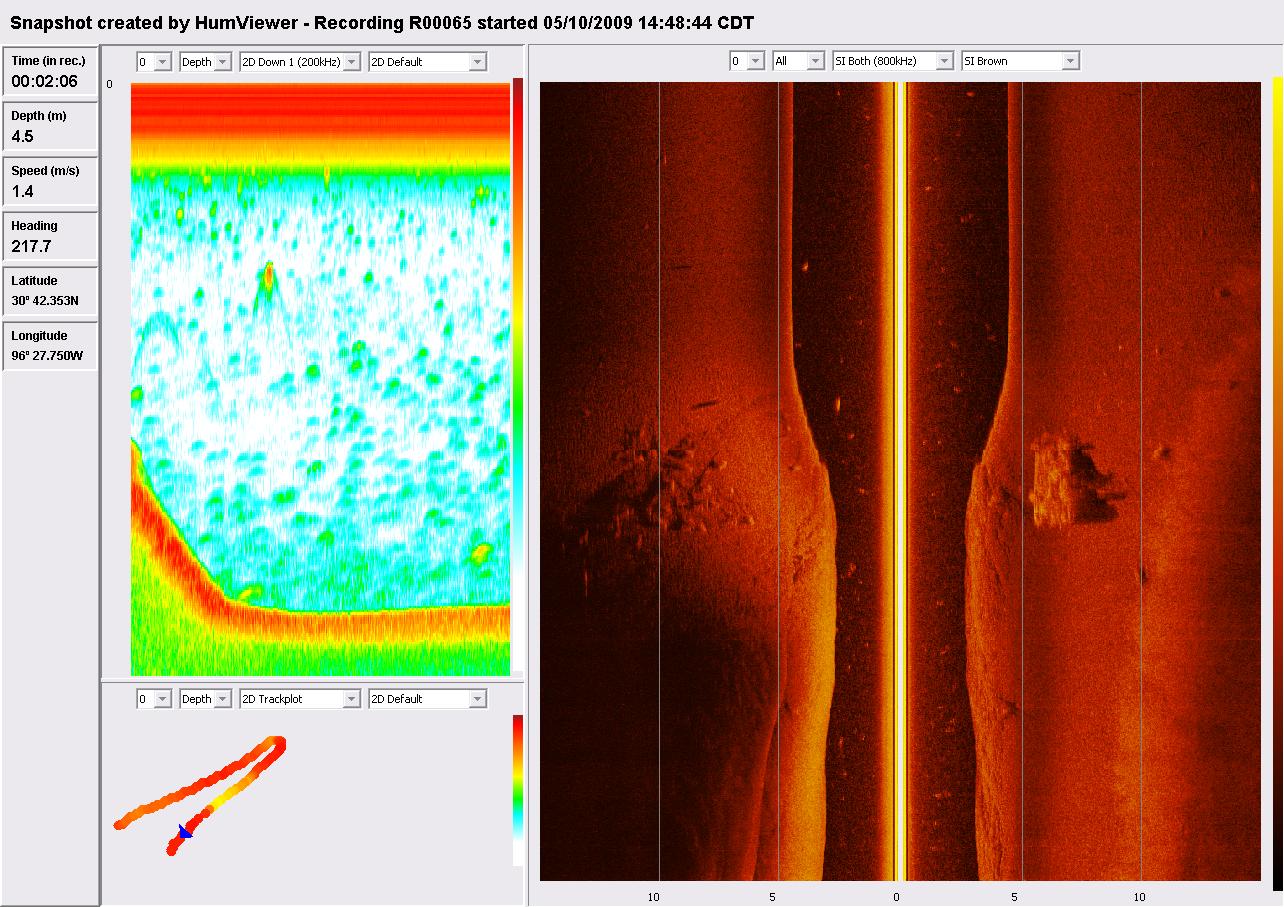Expand the SI Brown color palette dropdown

1020,62
